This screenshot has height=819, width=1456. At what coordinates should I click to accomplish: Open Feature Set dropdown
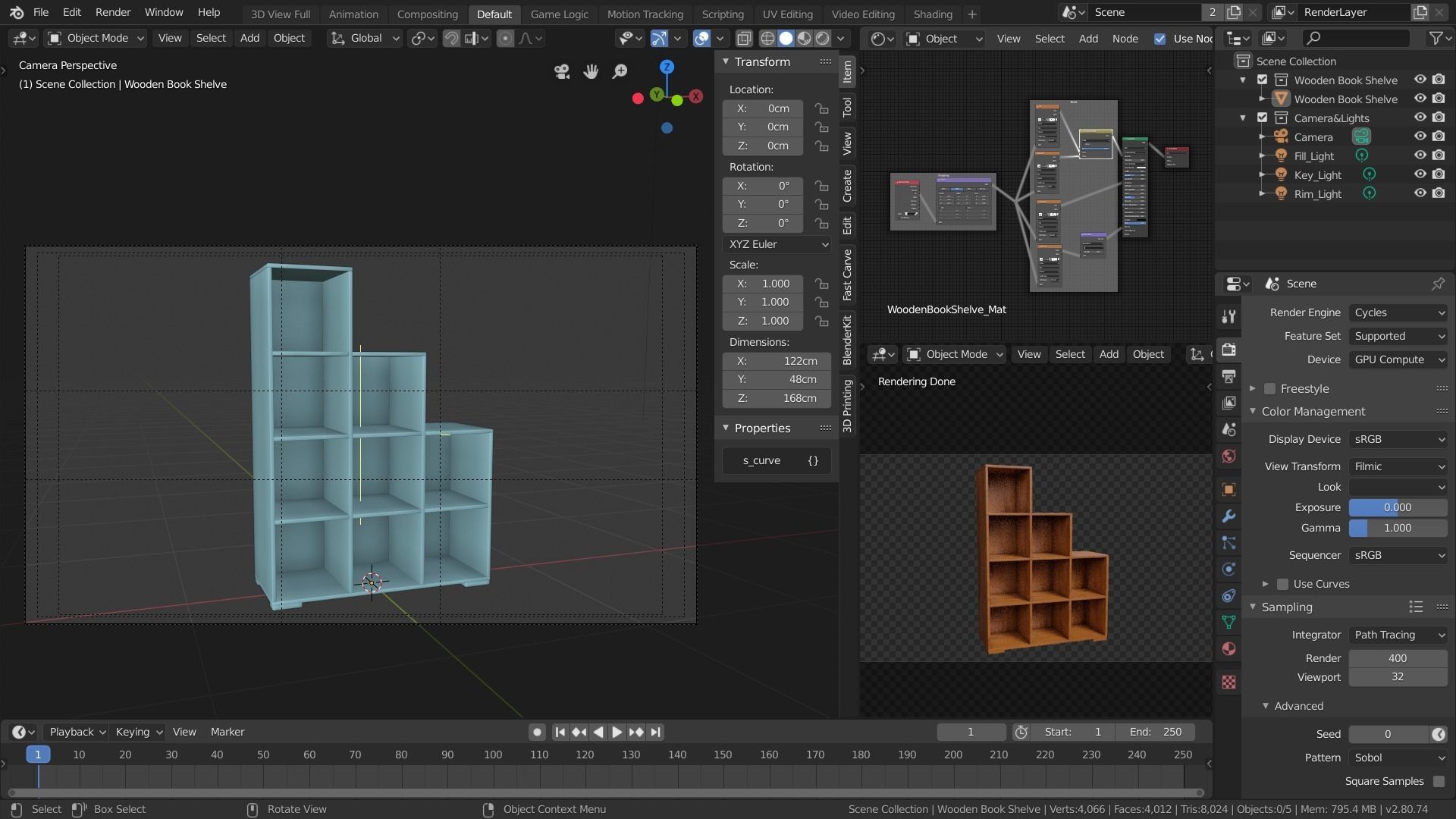(x=1398, y=336)
